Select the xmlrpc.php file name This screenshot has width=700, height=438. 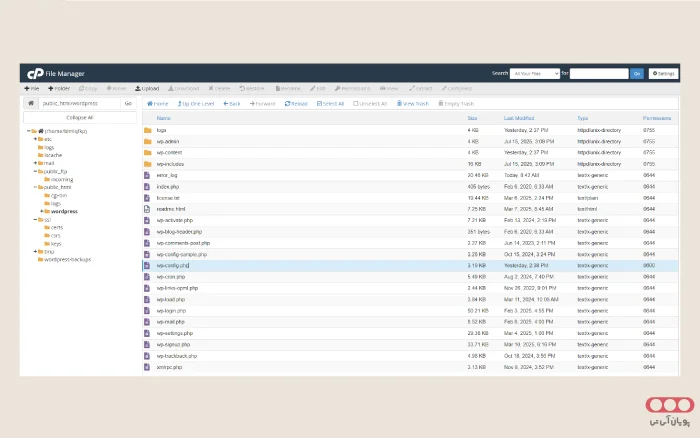click(x=169, y=367)
